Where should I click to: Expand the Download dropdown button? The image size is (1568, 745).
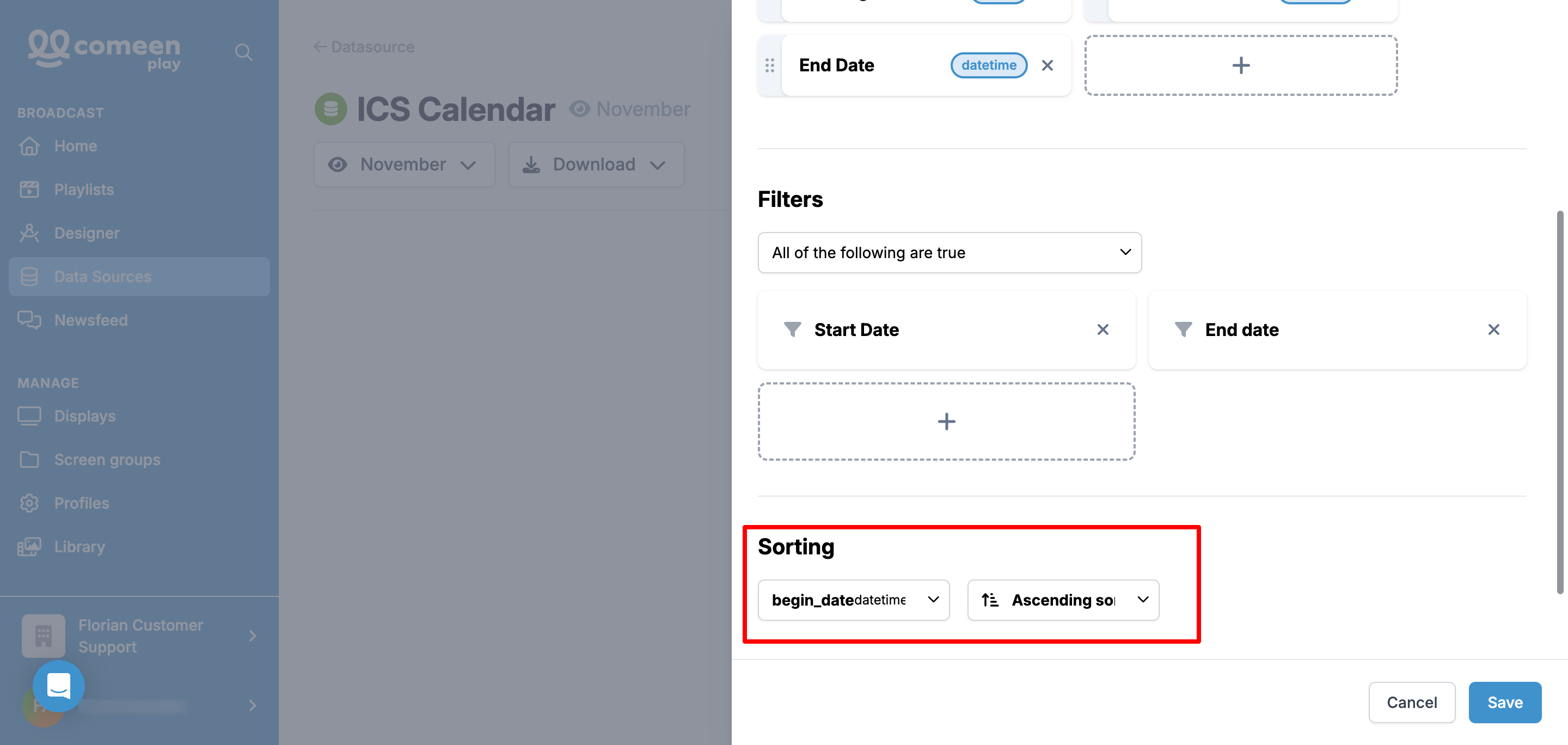596,164
